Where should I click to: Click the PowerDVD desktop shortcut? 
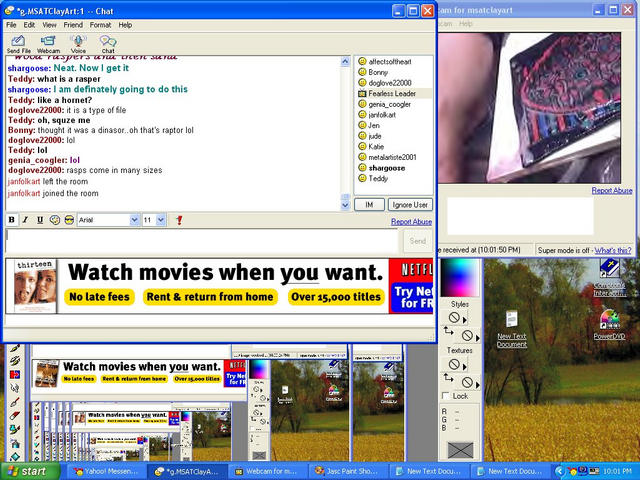pos(609,325)
